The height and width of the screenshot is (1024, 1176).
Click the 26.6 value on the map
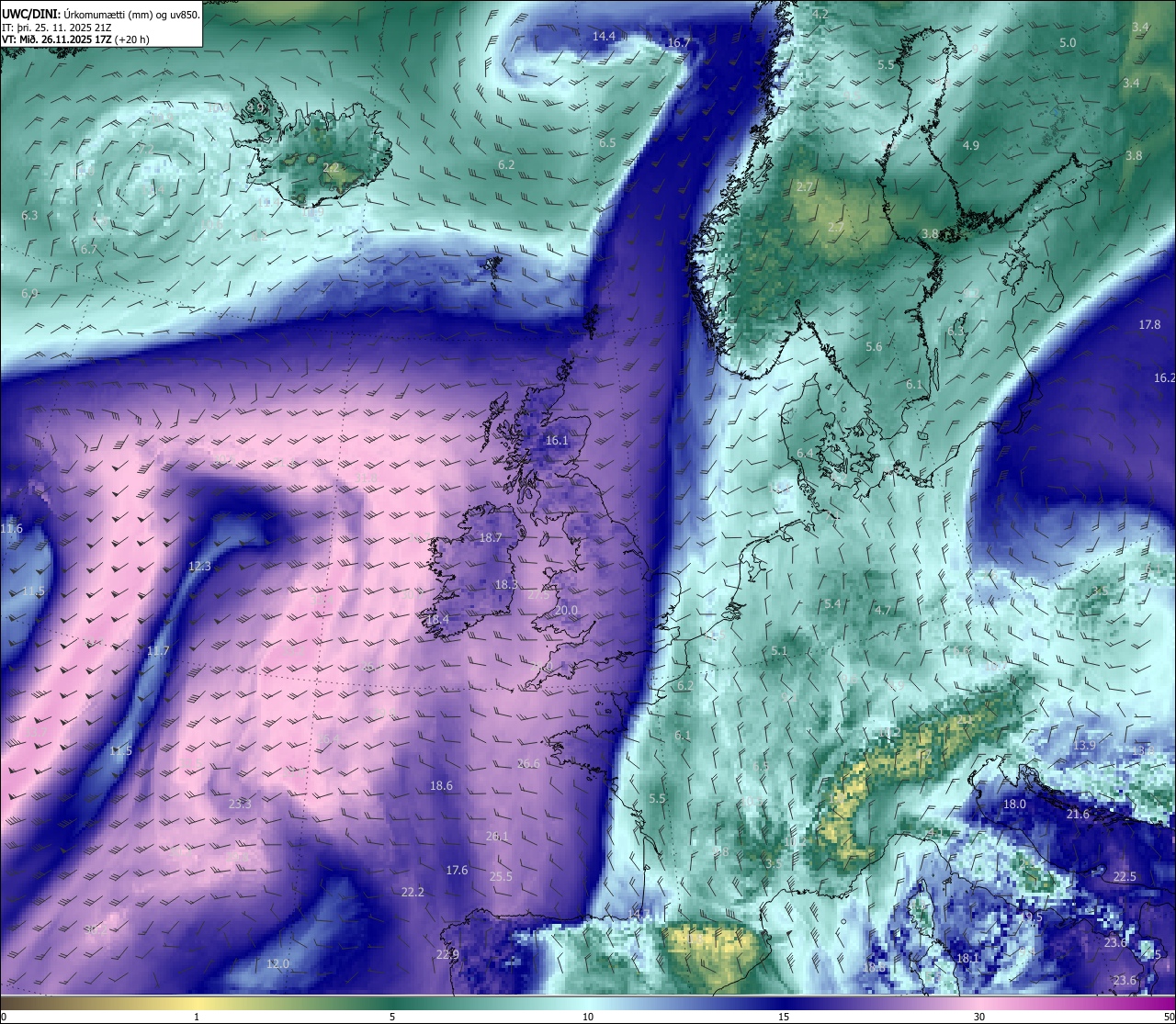(x=529, y=764)
